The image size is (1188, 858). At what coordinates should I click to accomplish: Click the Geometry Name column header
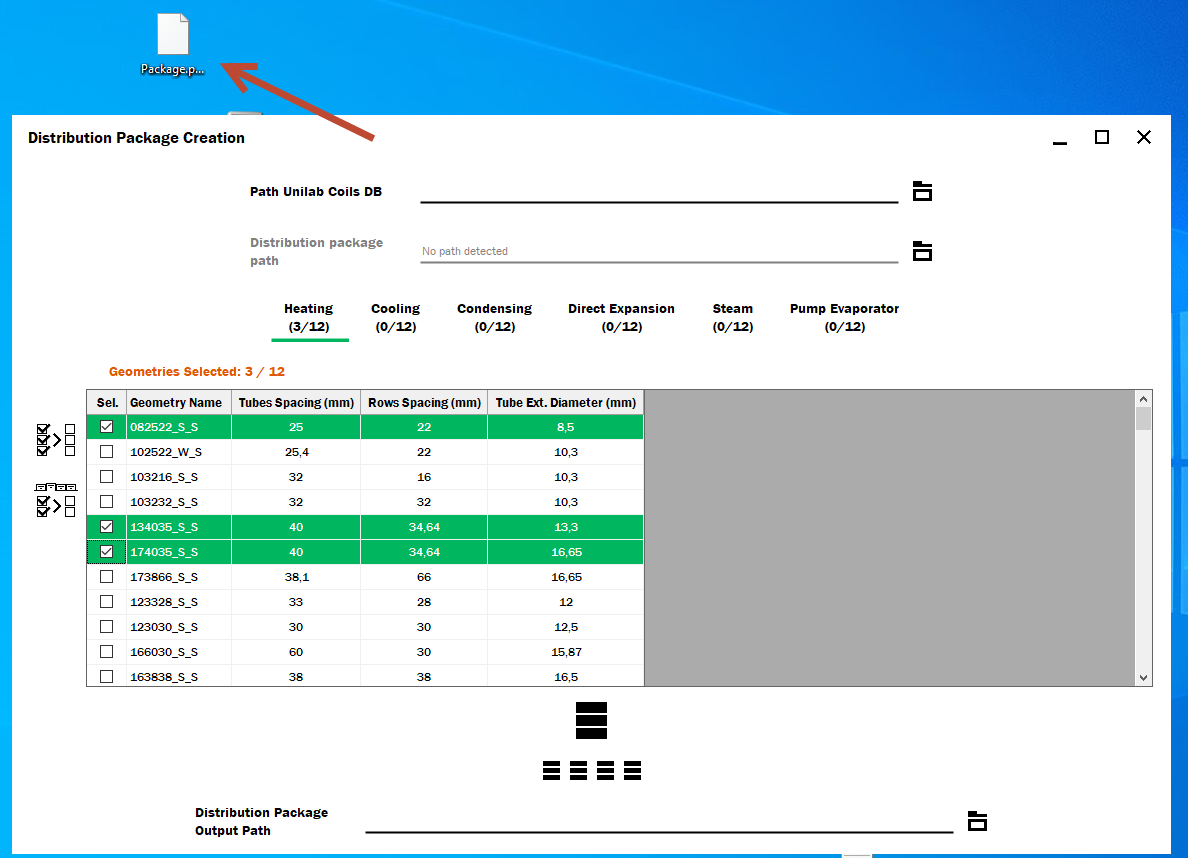point(178,402)
